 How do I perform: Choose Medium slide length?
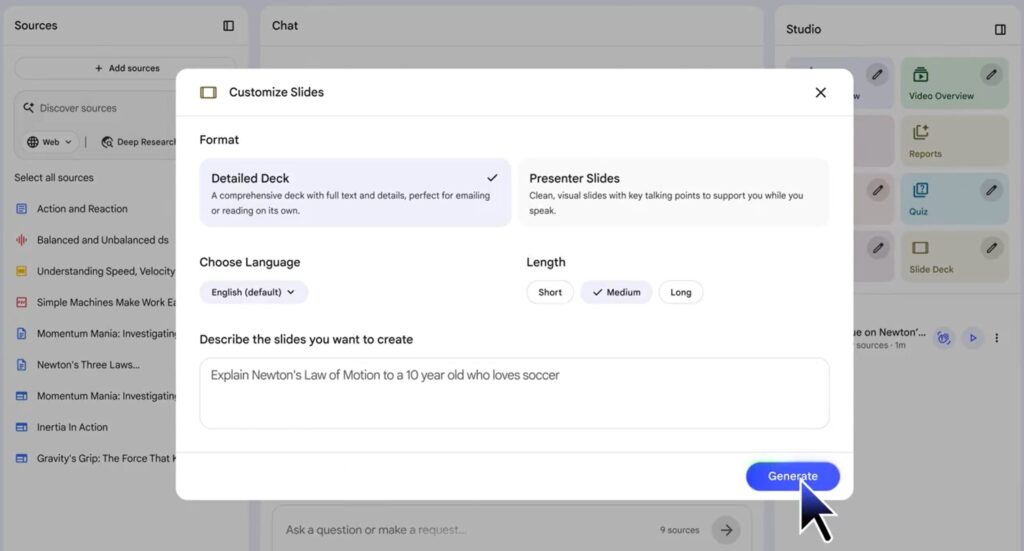pyautogui.click(x=616, y=292)
